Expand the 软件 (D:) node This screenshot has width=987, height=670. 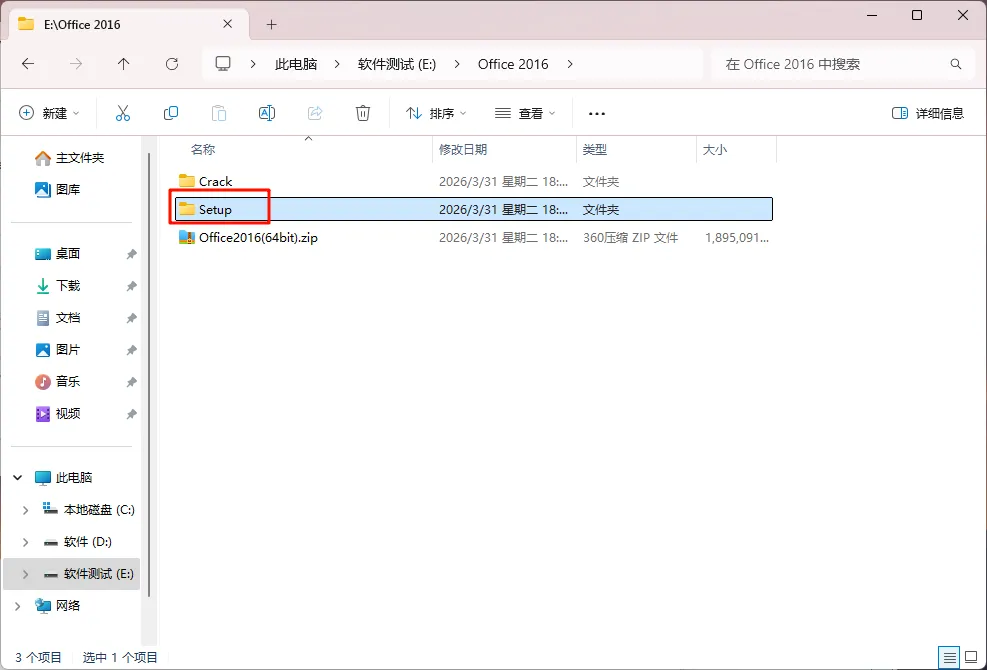pos(25,542)
